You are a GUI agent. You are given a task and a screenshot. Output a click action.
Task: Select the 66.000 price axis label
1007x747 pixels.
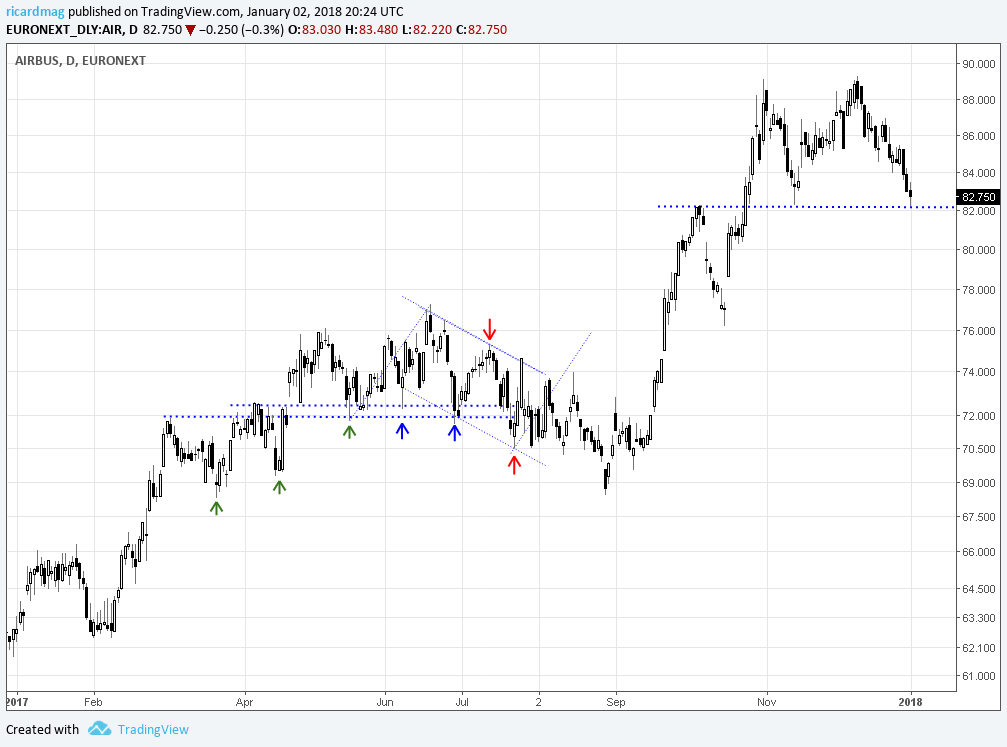coord(979,552)
